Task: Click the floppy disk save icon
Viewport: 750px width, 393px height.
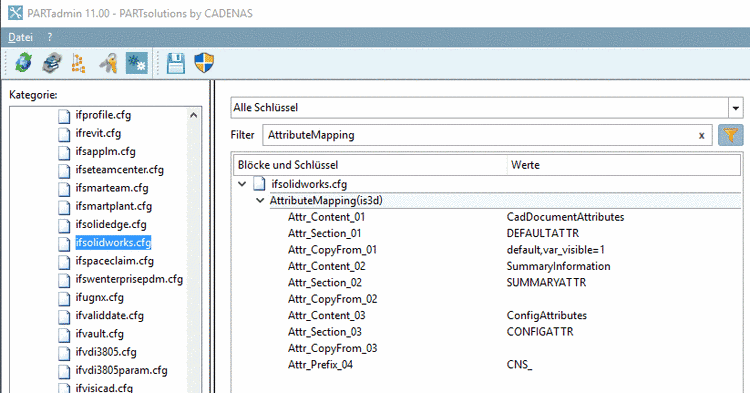Action: 176,63
